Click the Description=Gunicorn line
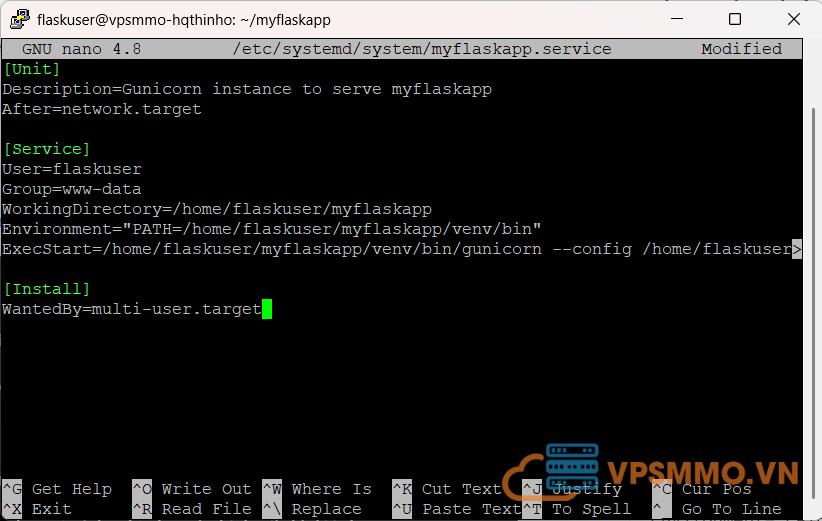Screen dimensions: 822x521 tap(247, 89)
